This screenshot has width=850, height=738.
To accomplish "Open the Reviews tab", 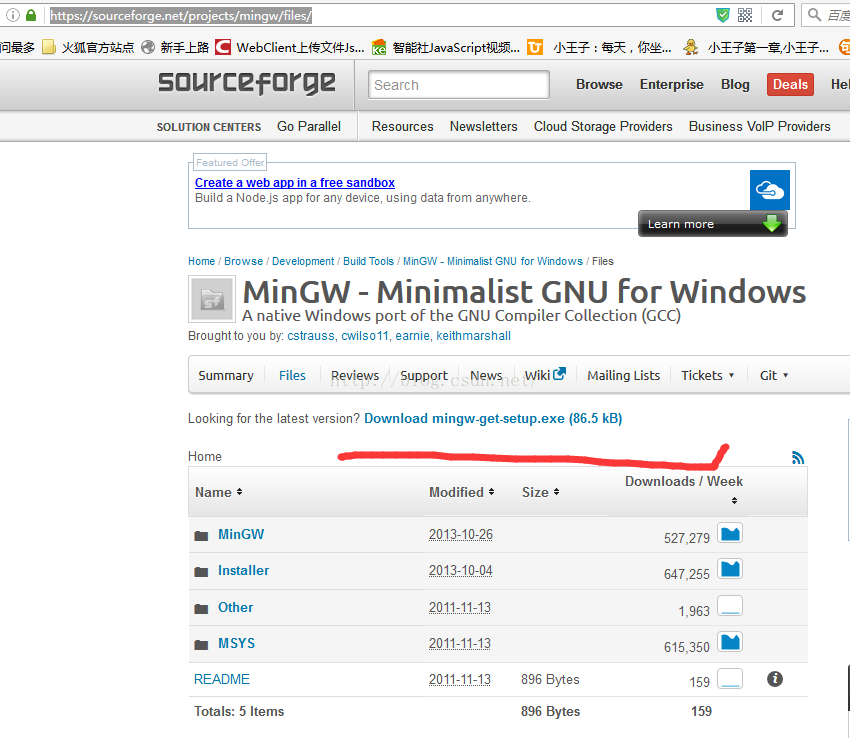I will click(x=355, y=375).
